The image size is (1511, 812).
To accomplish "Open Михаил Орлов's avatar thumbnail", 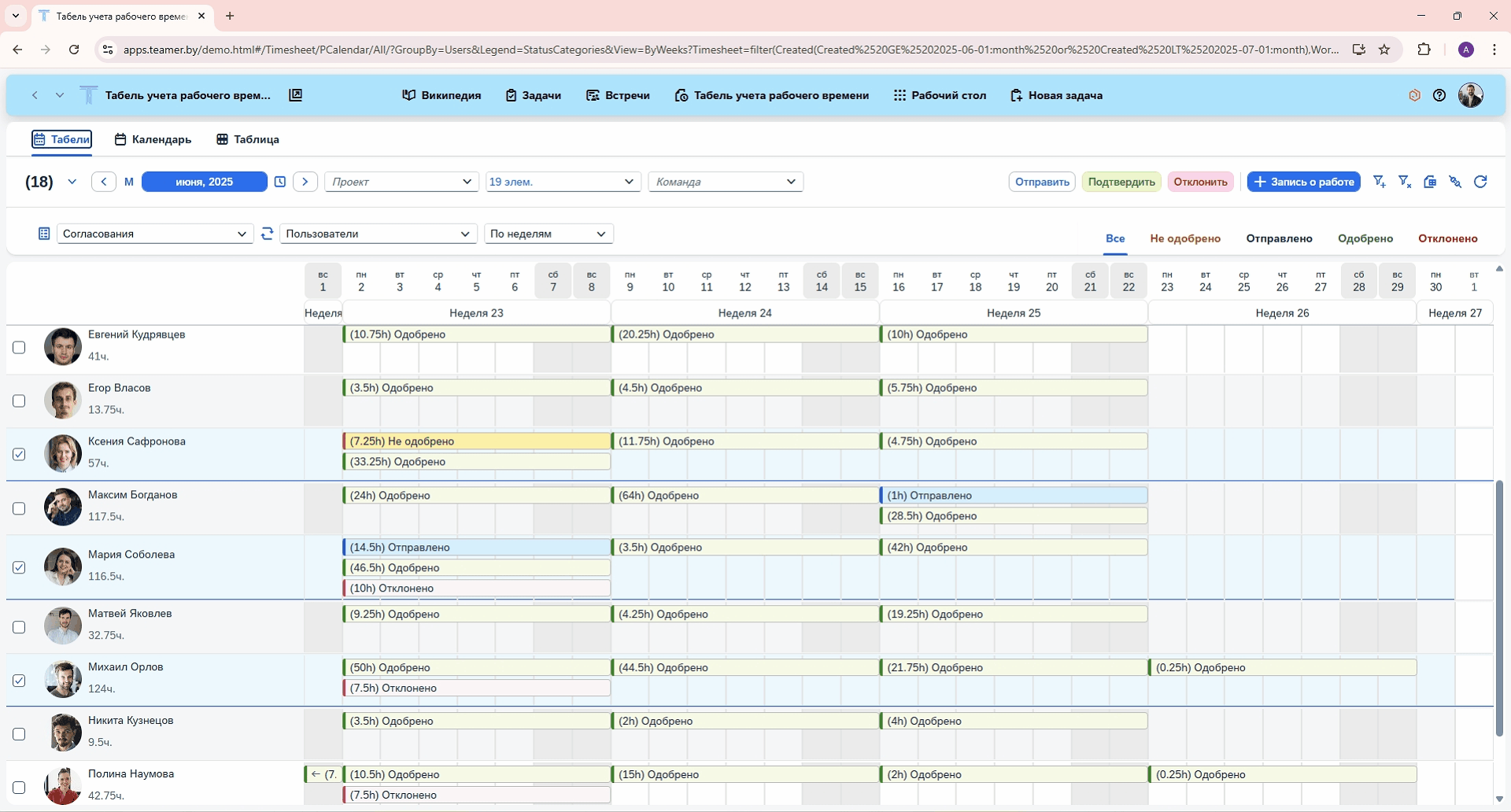I will pyautogui.click(x=63, y=679).
